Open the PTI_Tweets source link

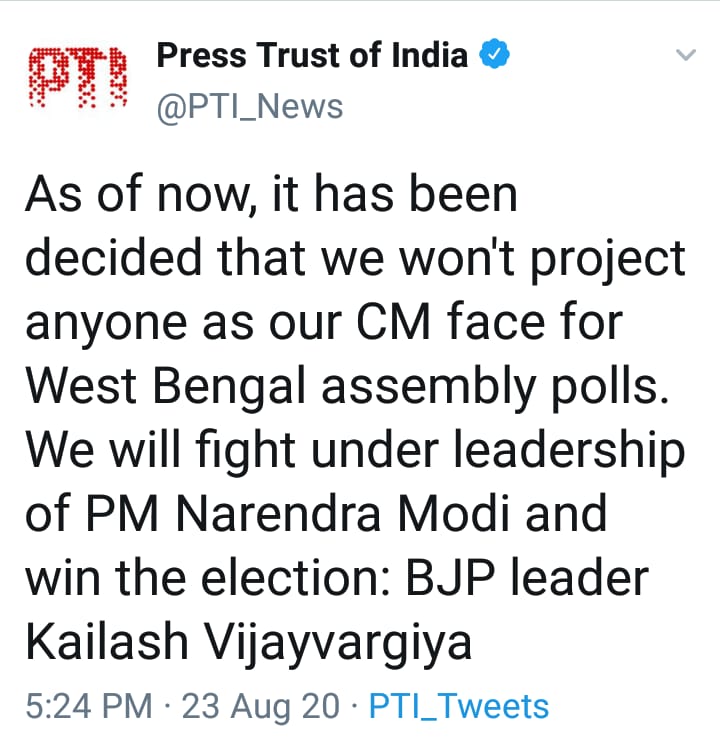tap(459, 706)
